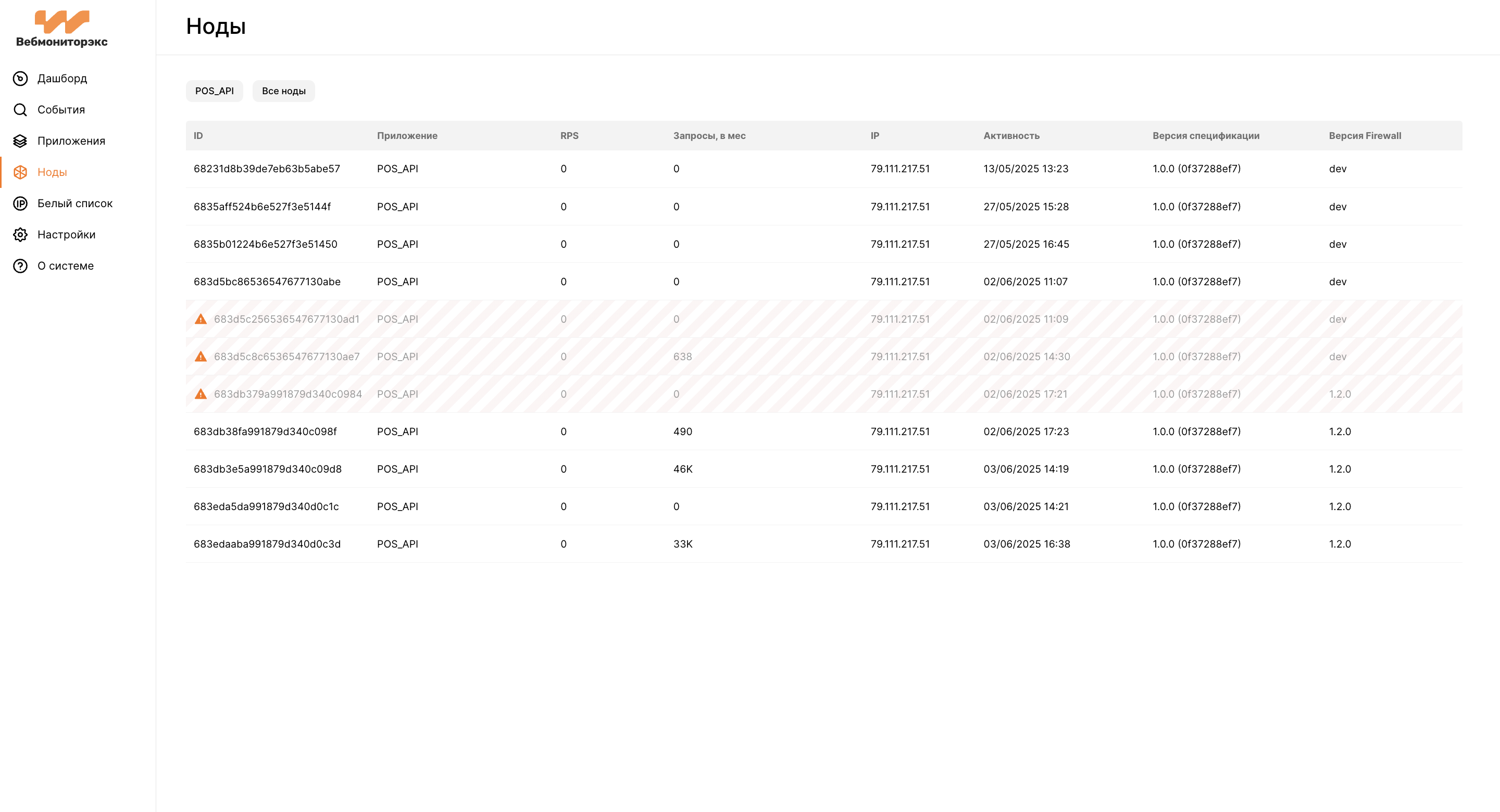Select node ID 68231d8b39de7eb63b5abe57
This screenshot has width=1500, height=812.
point(267,169)
